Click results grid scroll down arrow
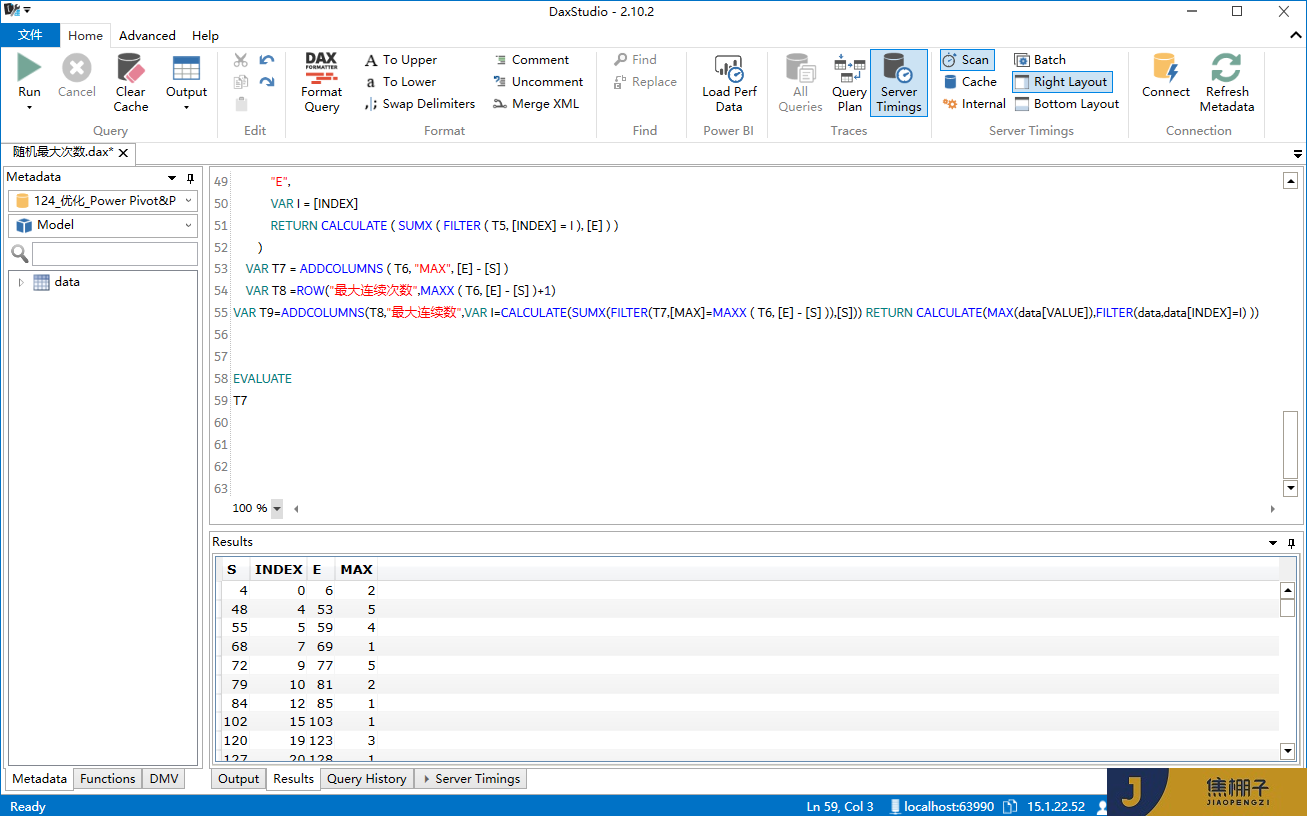The width and height of the screenshot is (1307, 816). pos(1288,751)
